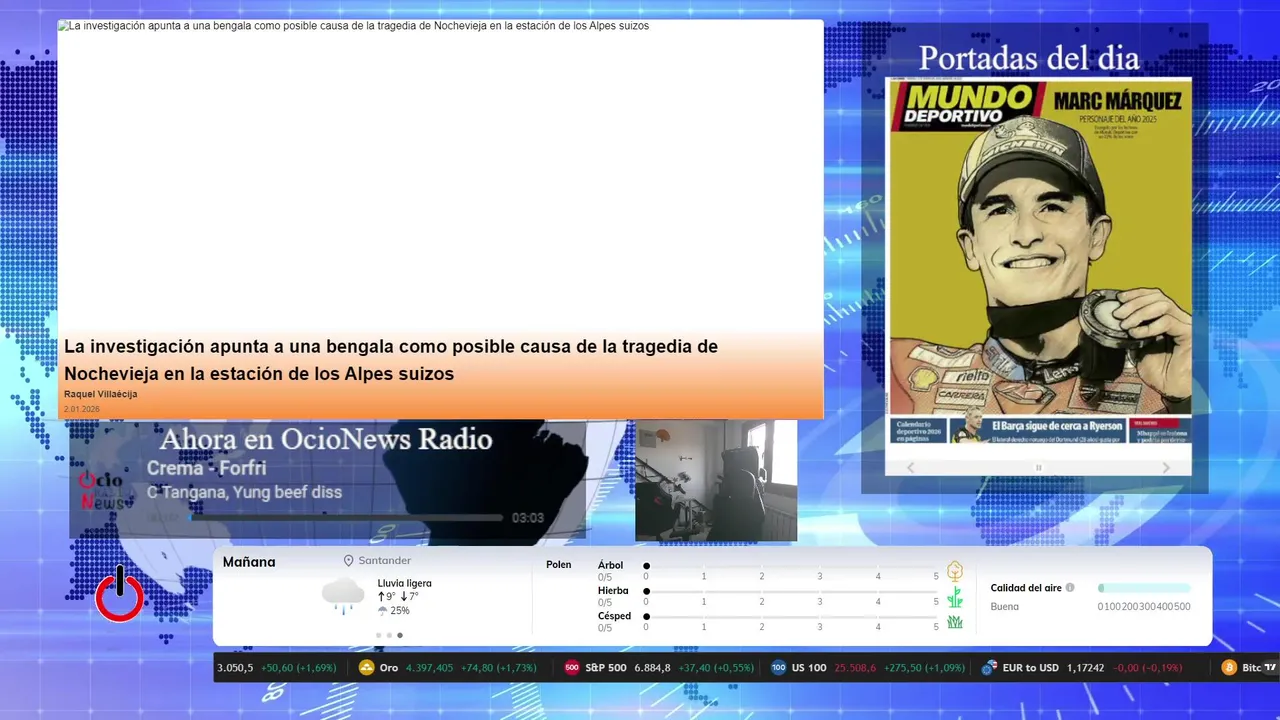Click the Oro change +74,80 (+1,73%)
This screenshot has height=720, width=1280.
pyautogui.click(x=498, y=668)
